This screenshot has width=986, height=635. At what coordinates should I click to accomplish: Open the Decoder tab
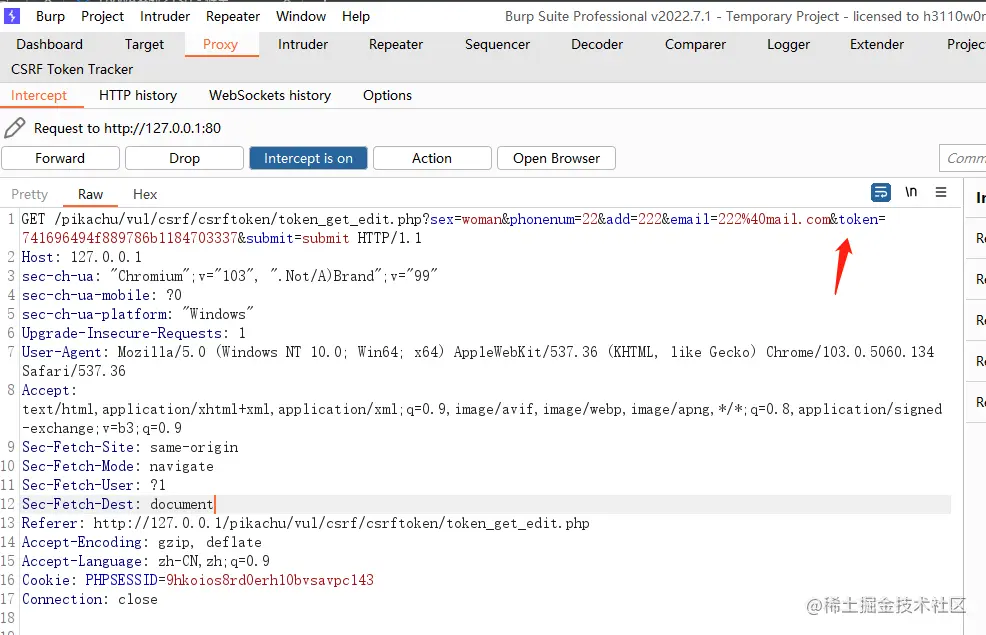tap(597, 44)
